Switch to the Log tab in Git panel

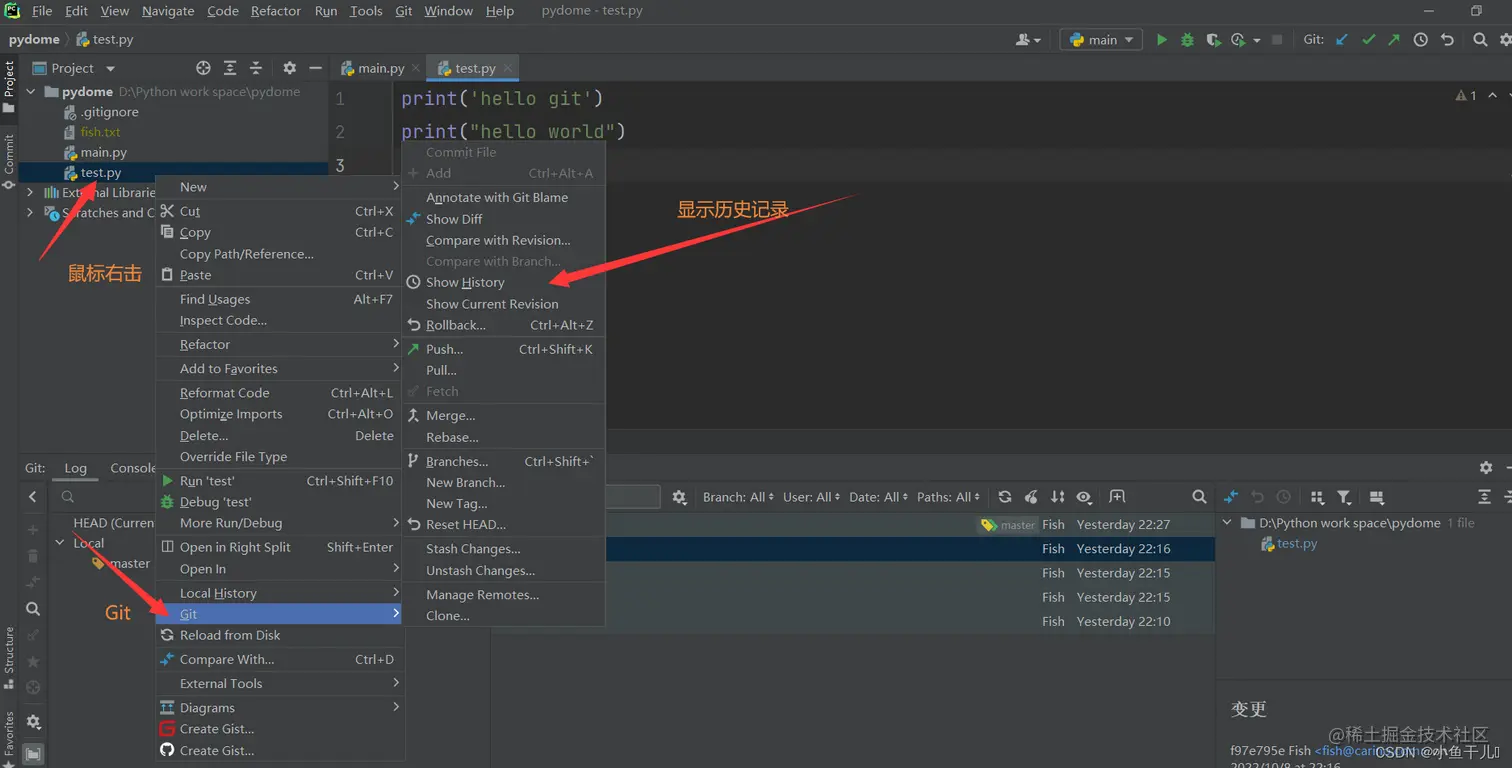(x=76, y=468)
